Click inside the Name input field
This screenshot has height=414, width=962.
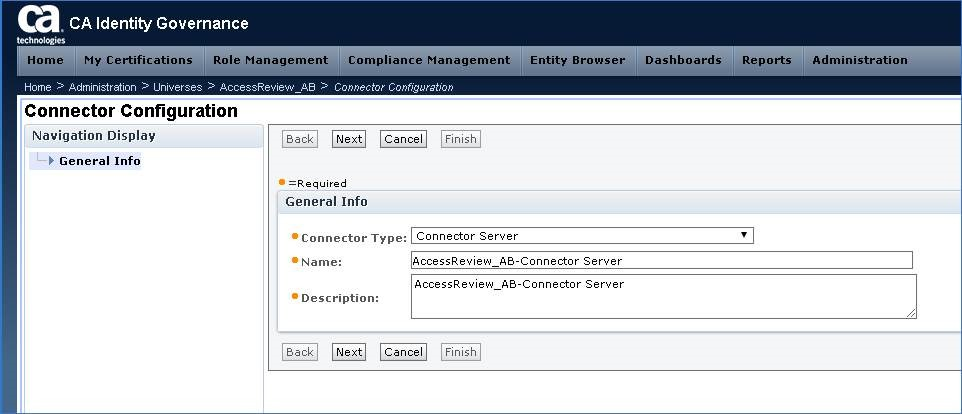[661, 261]
